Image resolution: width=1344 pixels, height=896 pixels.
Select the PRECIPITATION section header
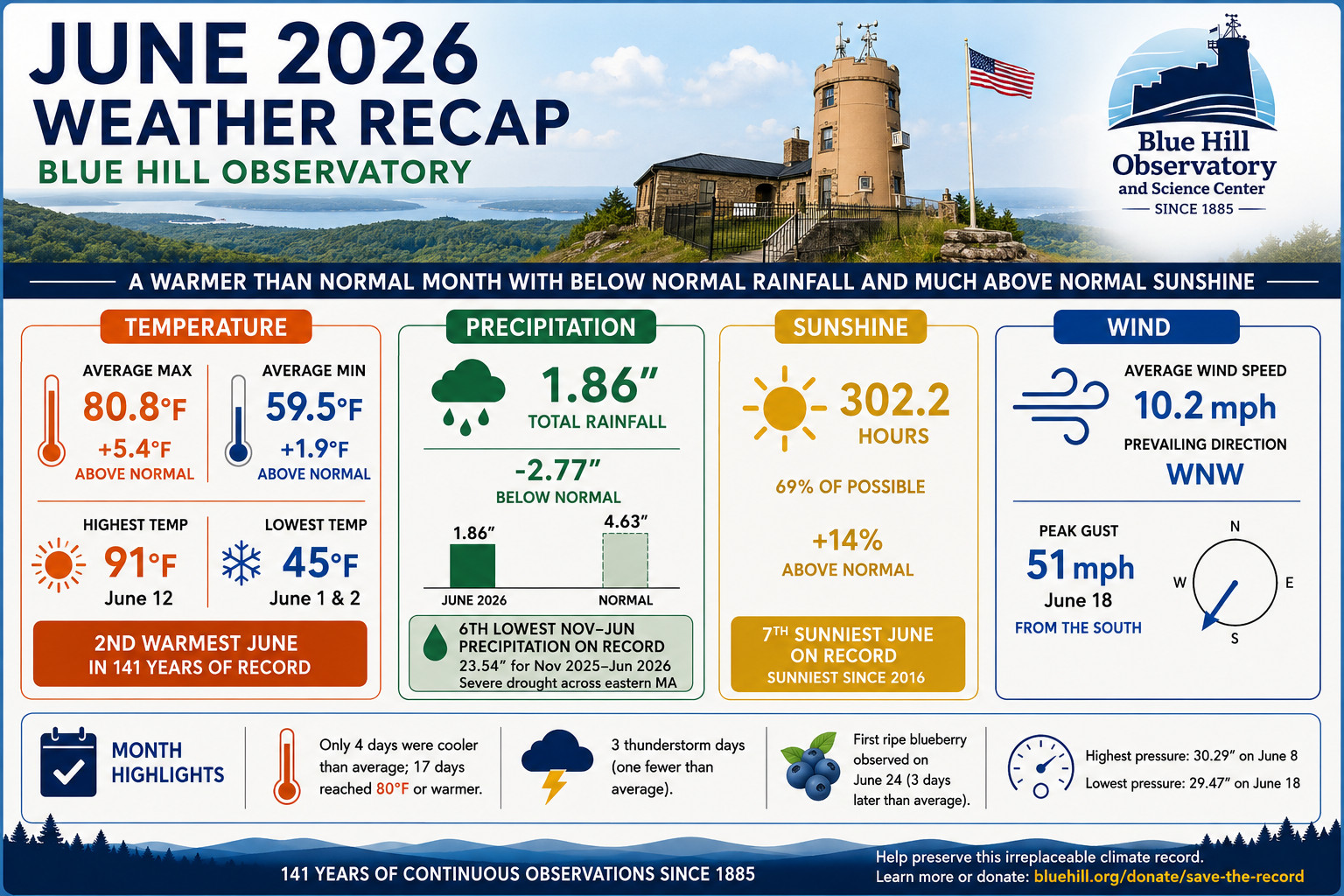550,327
